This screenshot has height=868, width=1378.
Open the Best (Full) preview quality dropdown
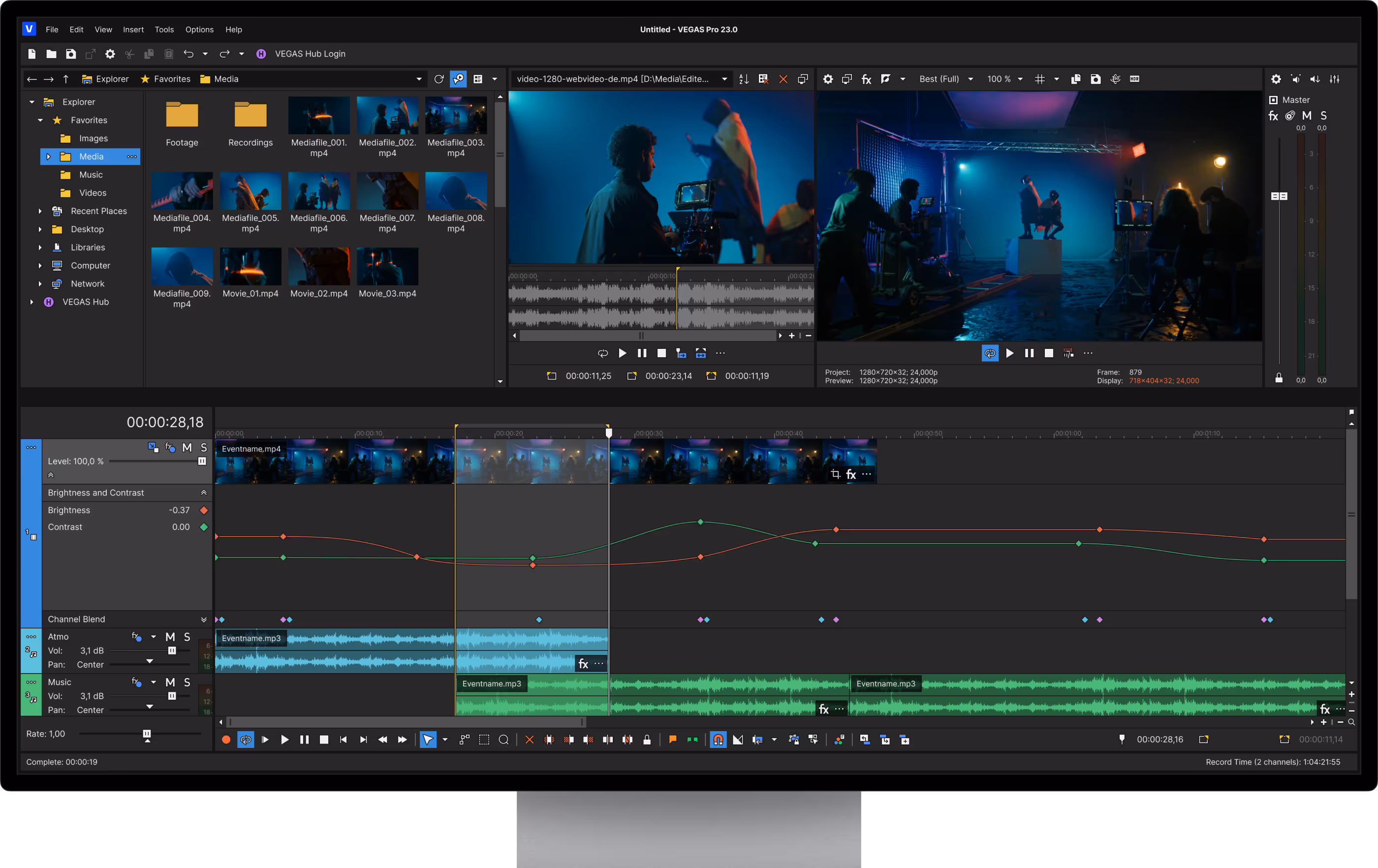click(x=944, y=79)
